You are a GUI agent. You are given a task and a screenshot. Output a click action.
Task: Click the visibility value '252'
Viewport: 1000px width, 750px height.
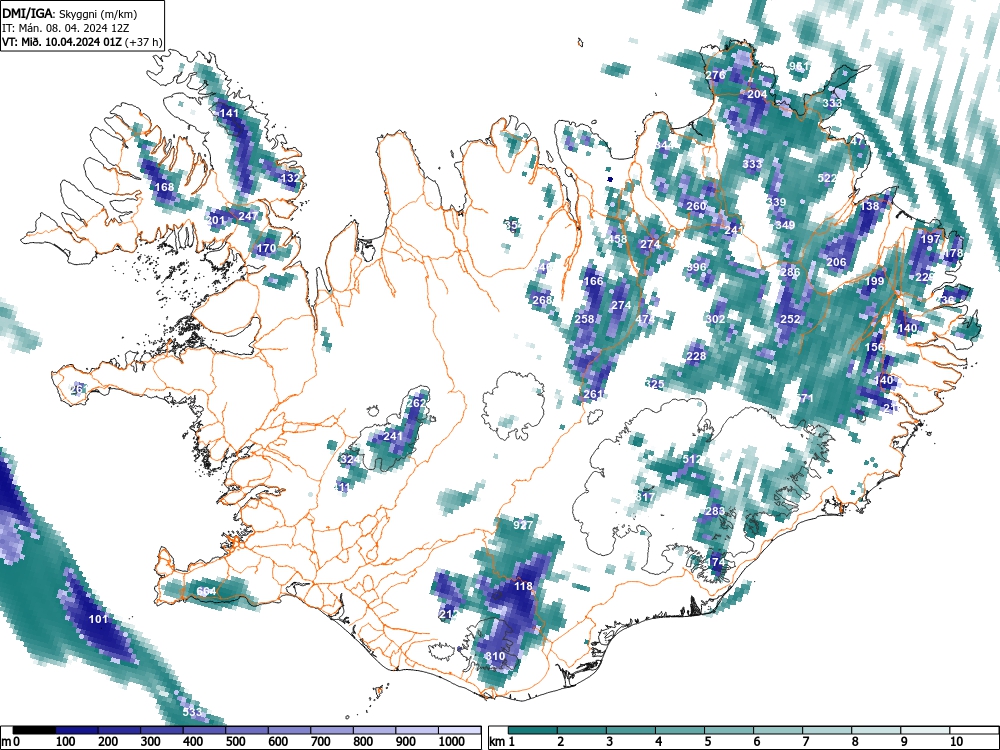click(790, 319)
